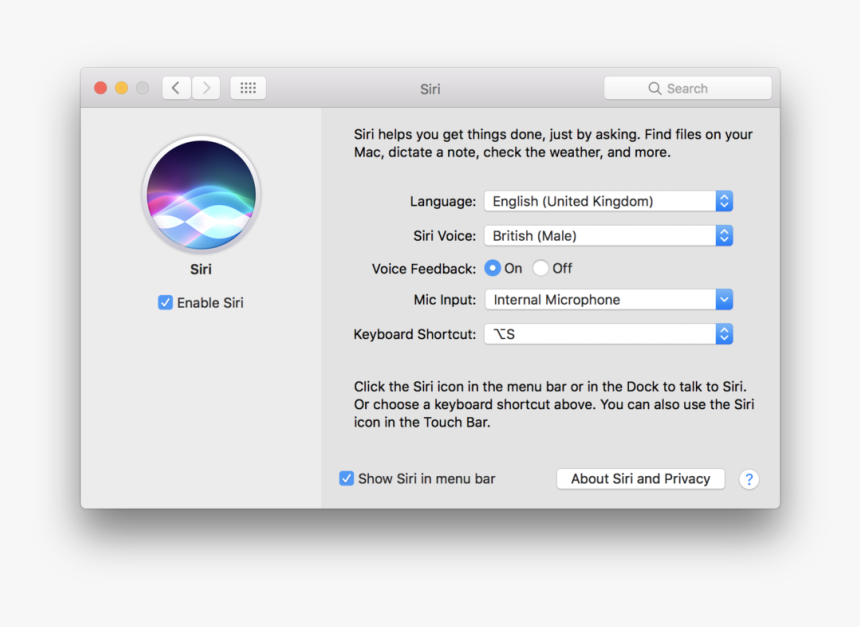Click 'Click the Siri icon in the menu bar' text
Viewport: 860px width, 627px height.
pyautogui.click(x=554, y=404)
